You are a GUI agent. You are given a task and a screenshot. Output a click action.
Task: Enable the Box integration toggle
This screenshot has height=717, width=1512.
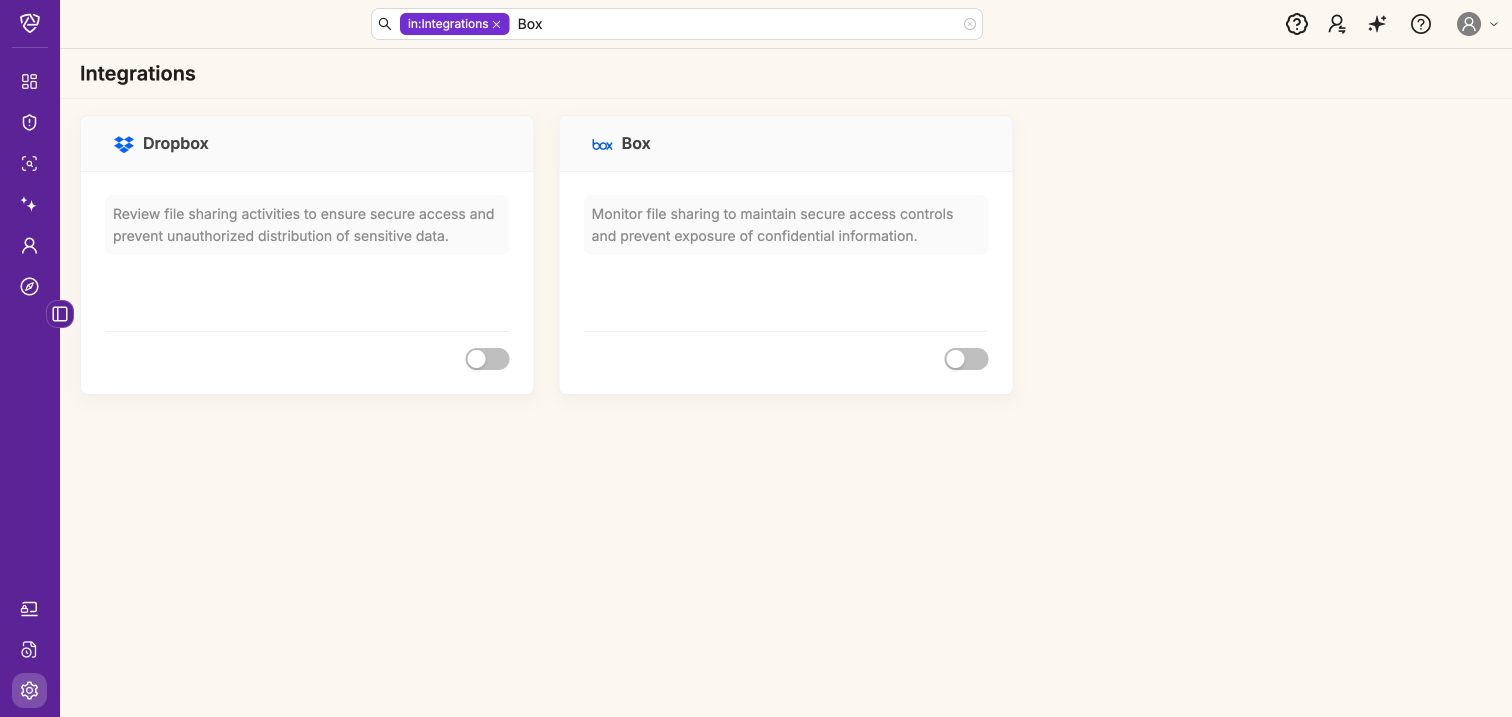[x=966, y=359]
